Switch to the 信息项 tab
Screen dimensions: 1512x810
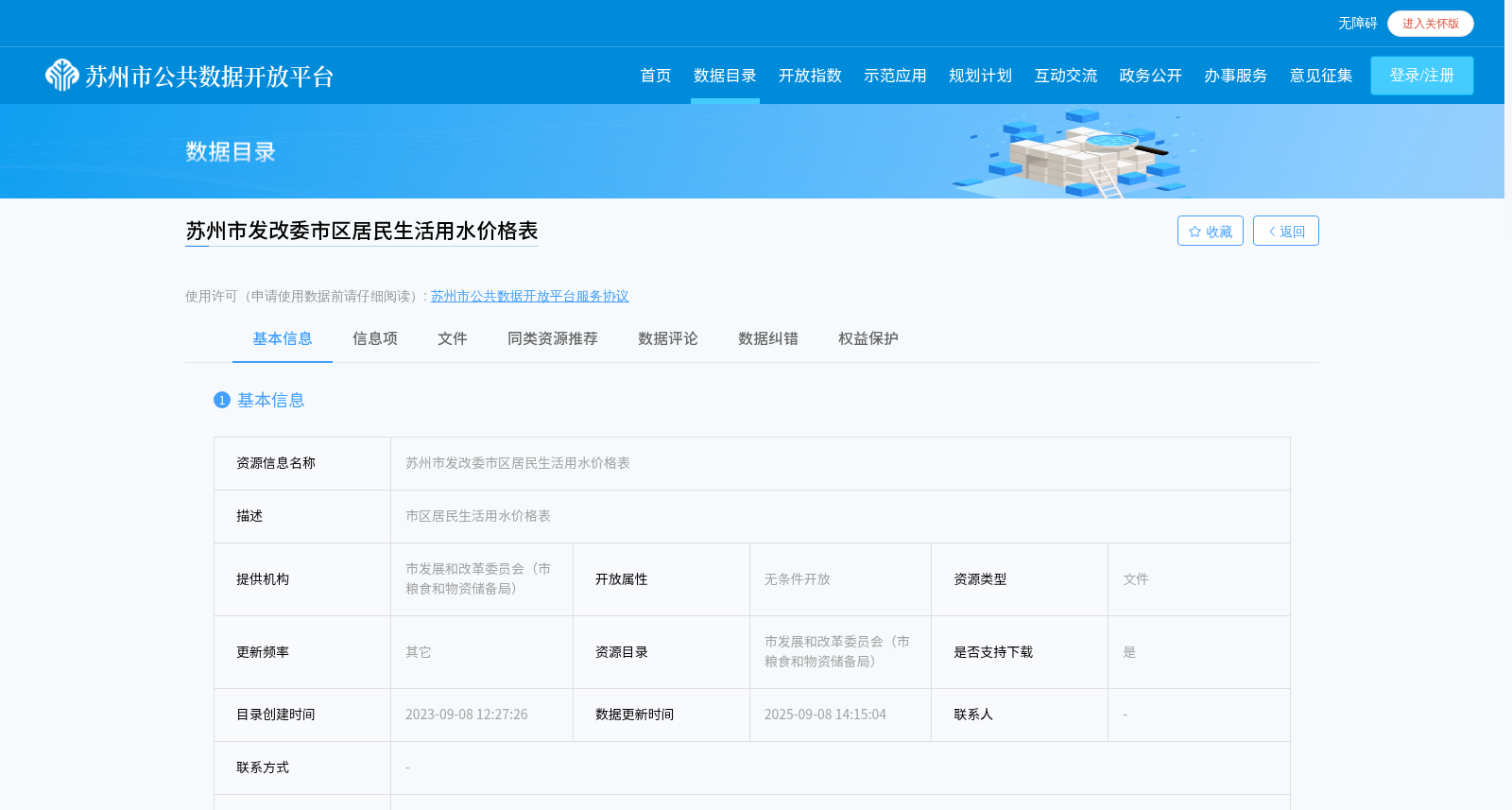pyautogui.click(x=375, y=338)
